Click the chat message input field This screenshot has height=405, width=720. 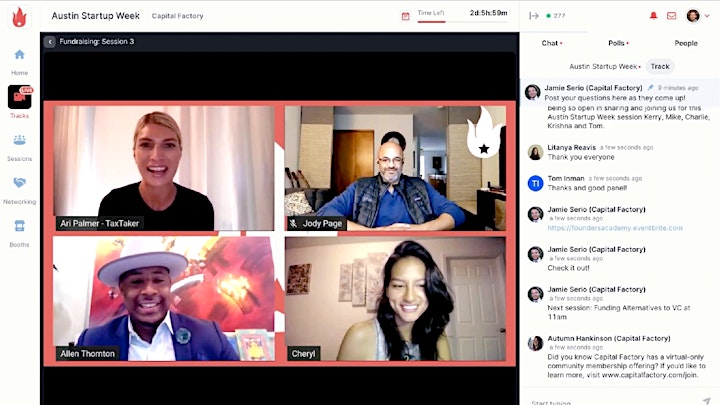613,401
